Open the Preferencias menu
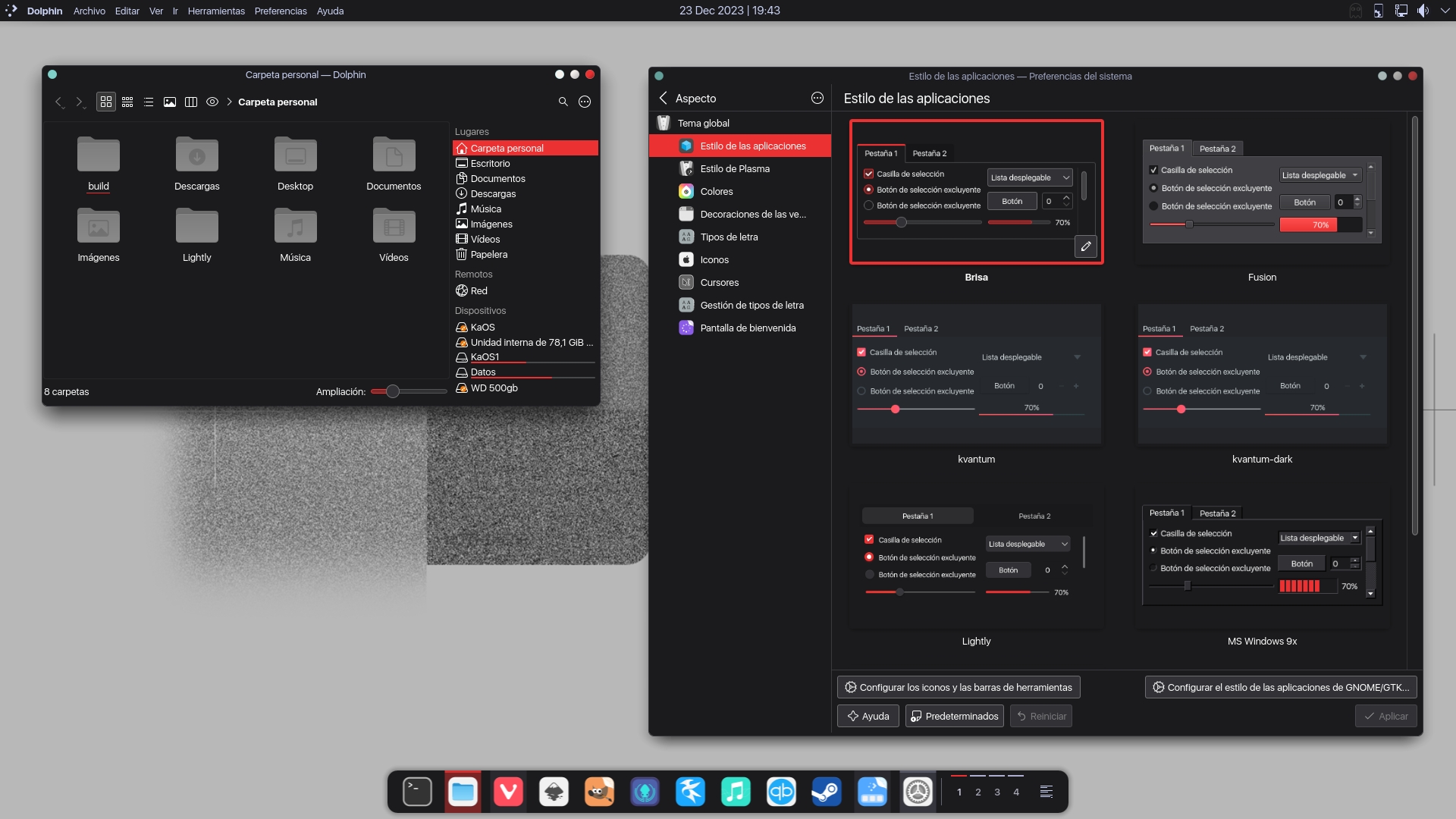This screenshot has height=819, width=1456. [281, 11]
